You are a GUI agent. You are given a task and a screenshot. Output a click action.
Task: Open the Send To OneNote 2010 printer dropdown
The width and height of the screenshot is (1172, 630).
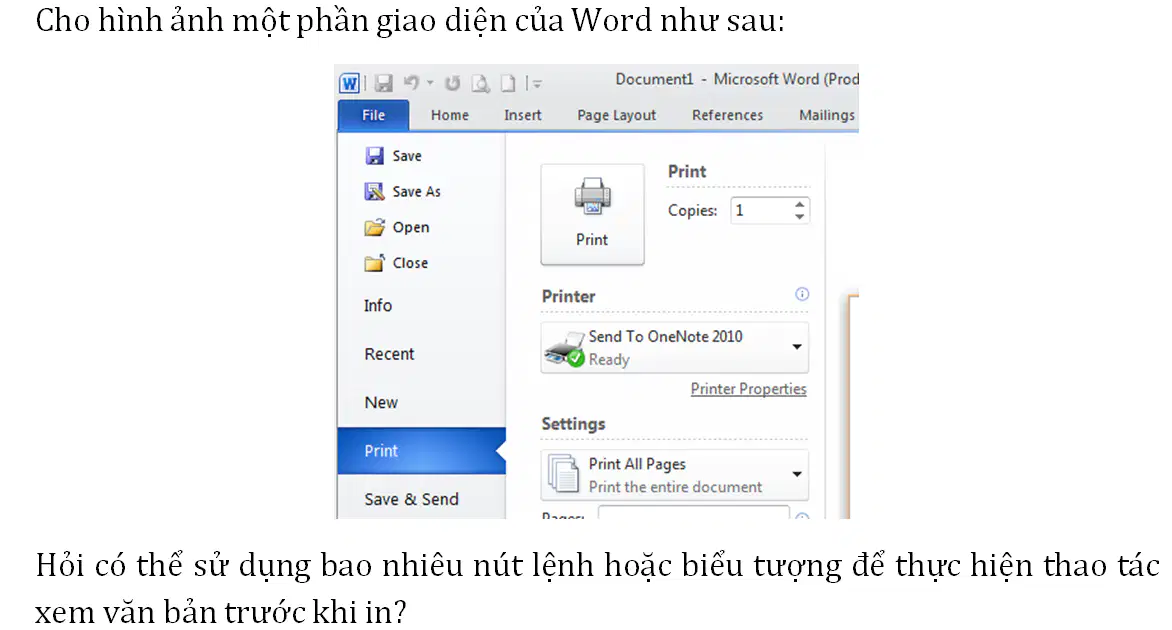pos(674,347)
